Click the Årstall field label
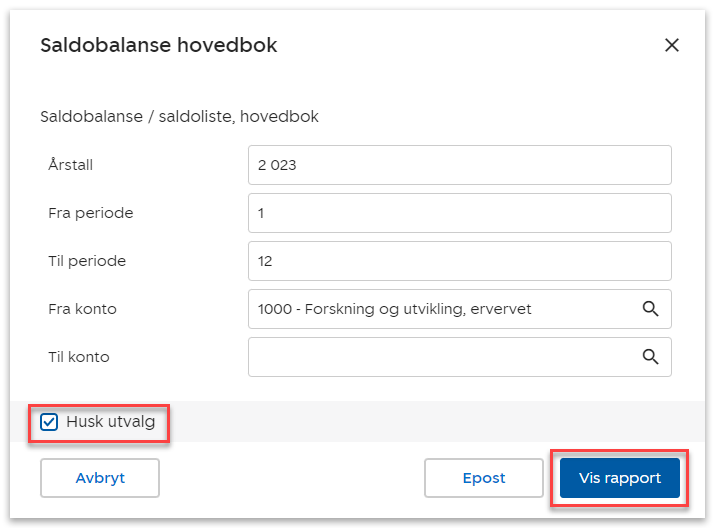Viewport: 718px width, 528px height. coord(70,165)
